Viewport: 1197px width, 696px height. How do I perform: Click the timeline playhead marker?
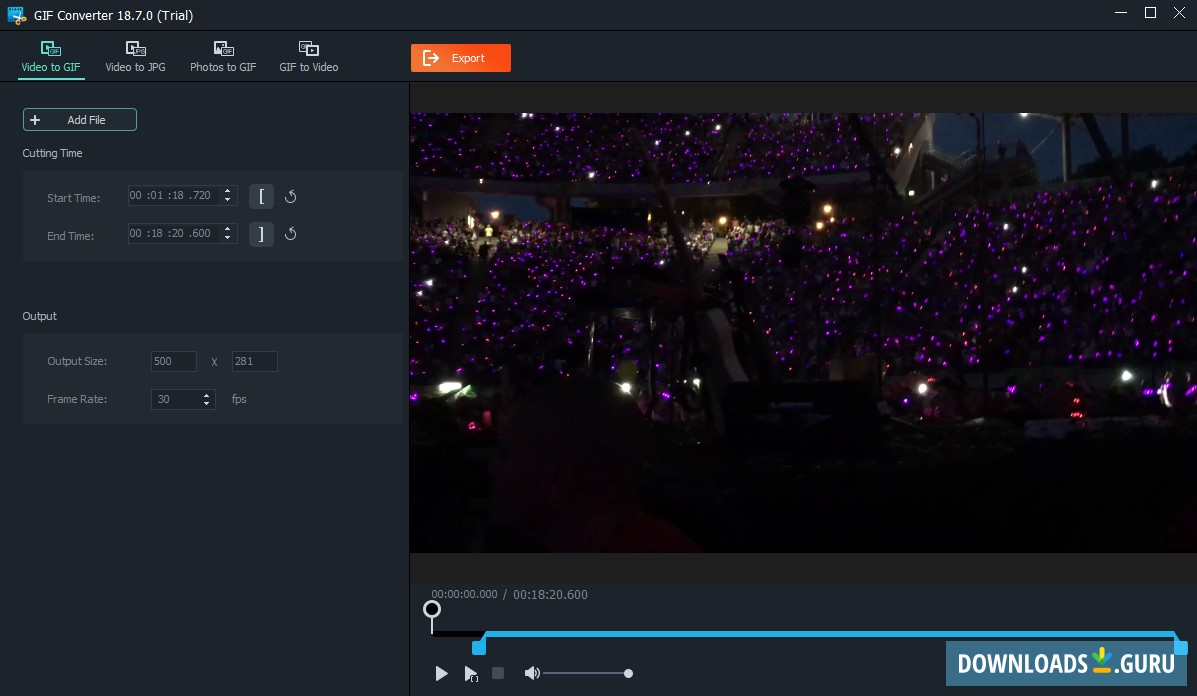click(x=432, y=610)
